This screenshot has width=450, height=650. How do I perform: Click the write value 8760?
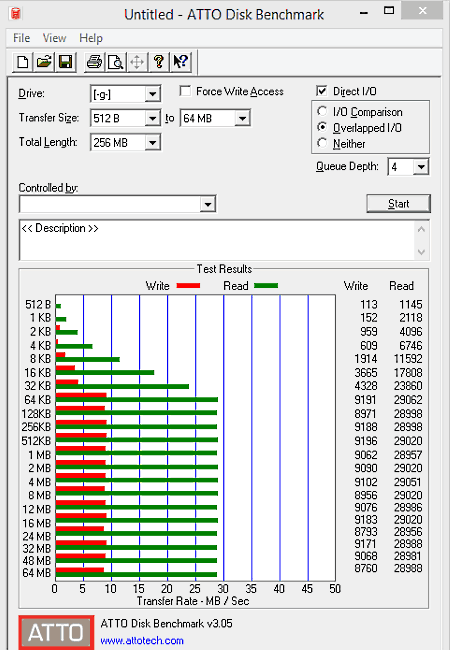point(365,568)
